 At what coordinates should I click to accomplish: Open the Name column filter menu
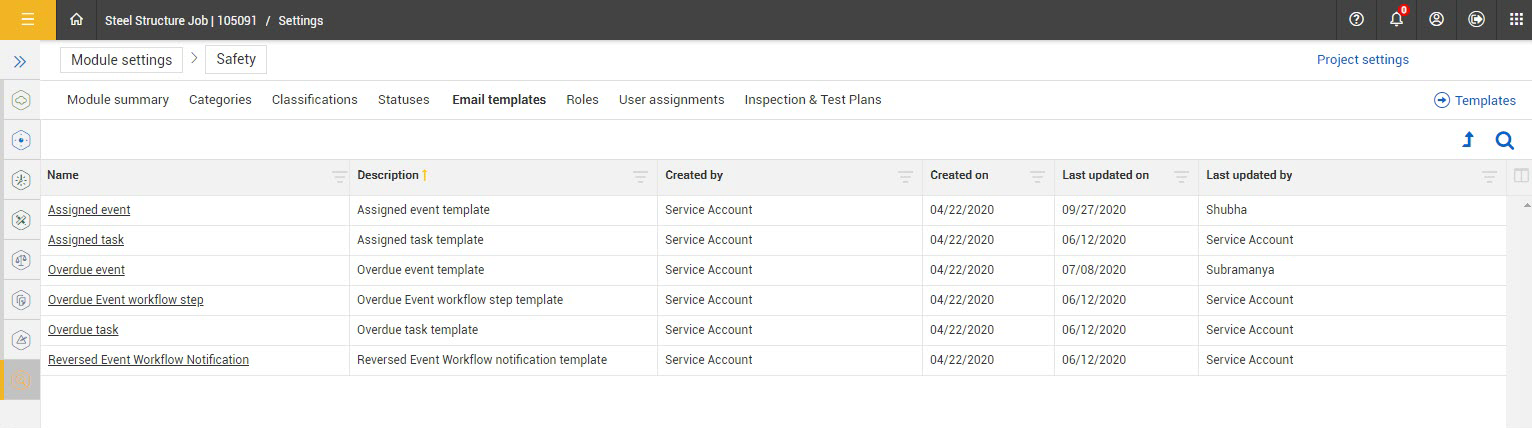coord(339,176)
